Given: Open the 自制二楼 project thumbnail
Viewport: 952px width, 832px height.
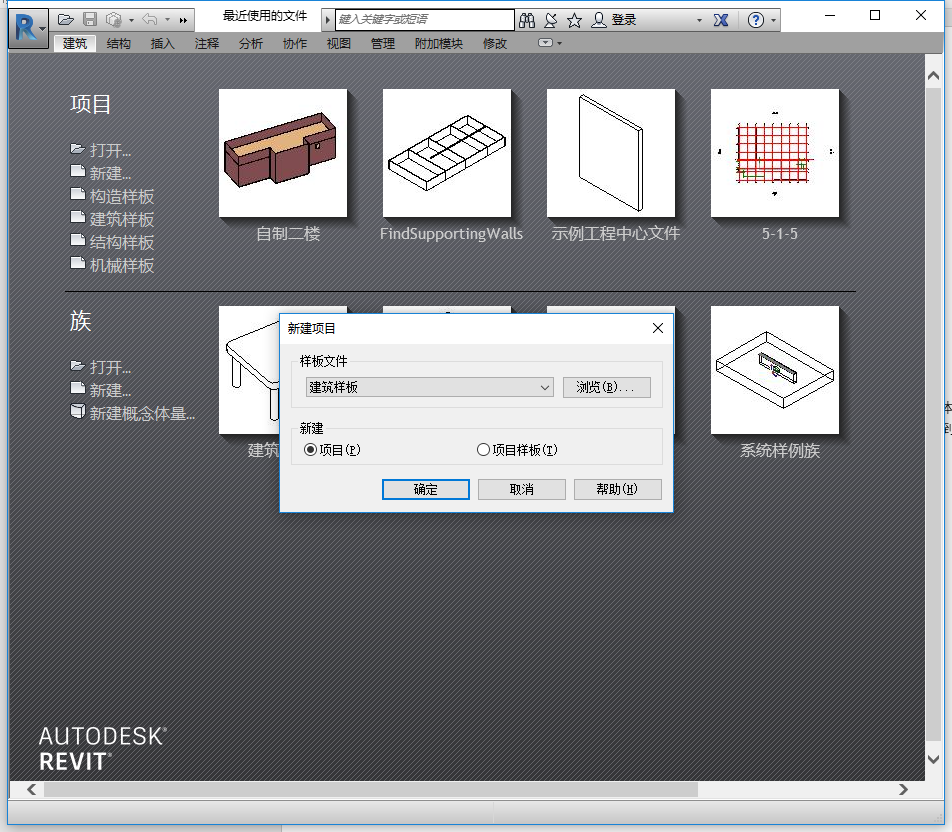Looking at the screenshot, I should coord(283,153).
